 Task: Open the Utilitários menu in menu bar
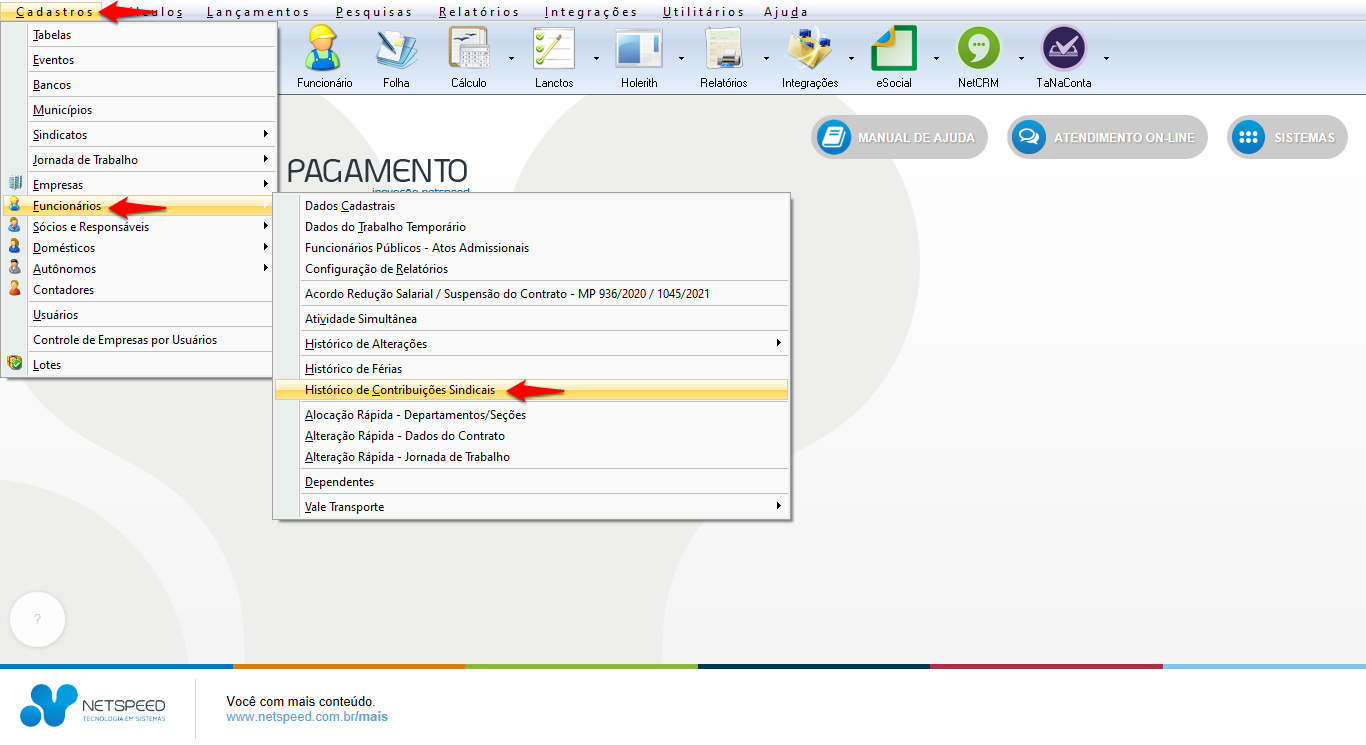(x=703, y=12)
